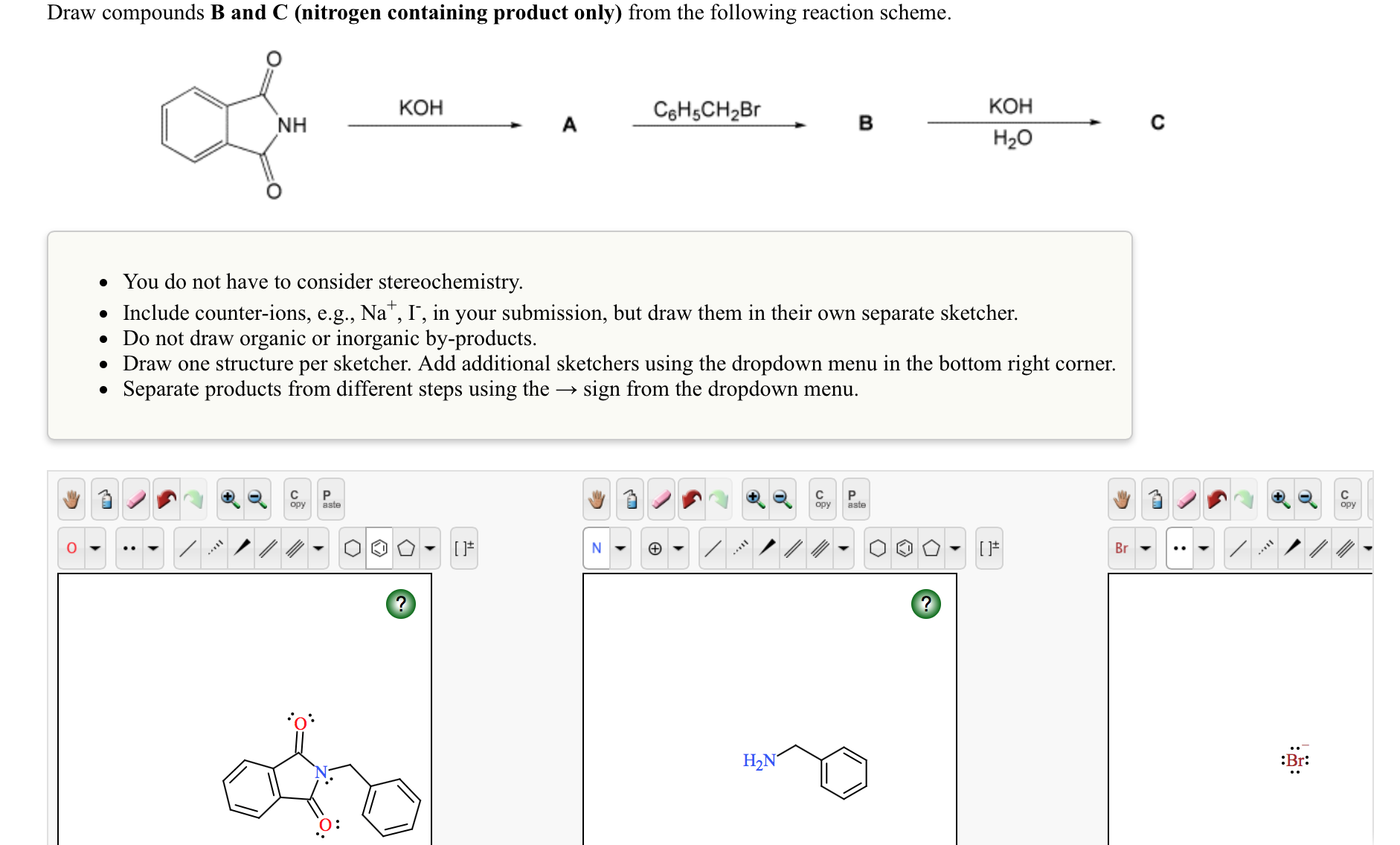Click Copy button in first sketcher
The height and width of the screenshot is (845, 1400).
298,499
